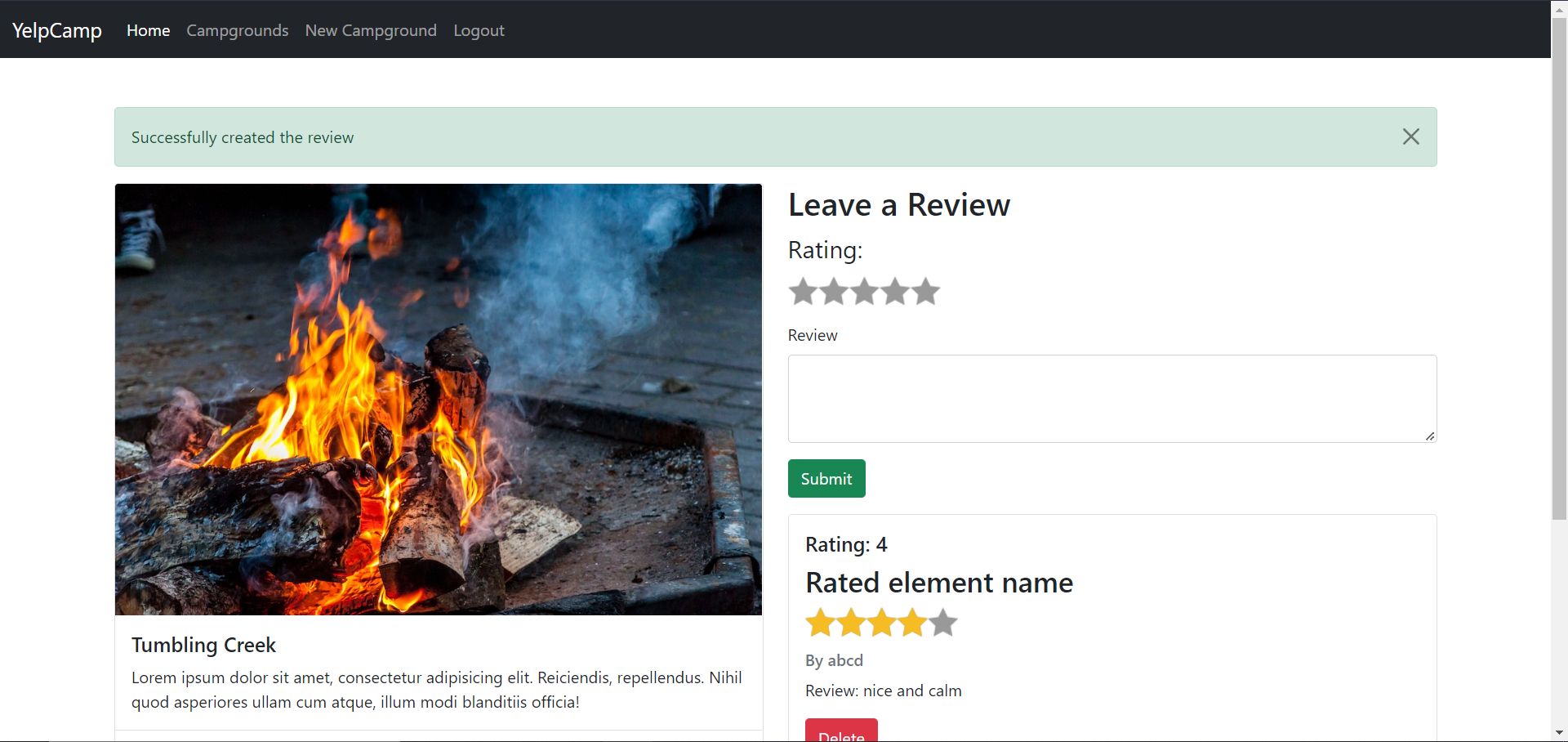Image resolution: width=1568 pixels, height=742 pixels.
Task: Click the campfire campground image
Action: 439,400
